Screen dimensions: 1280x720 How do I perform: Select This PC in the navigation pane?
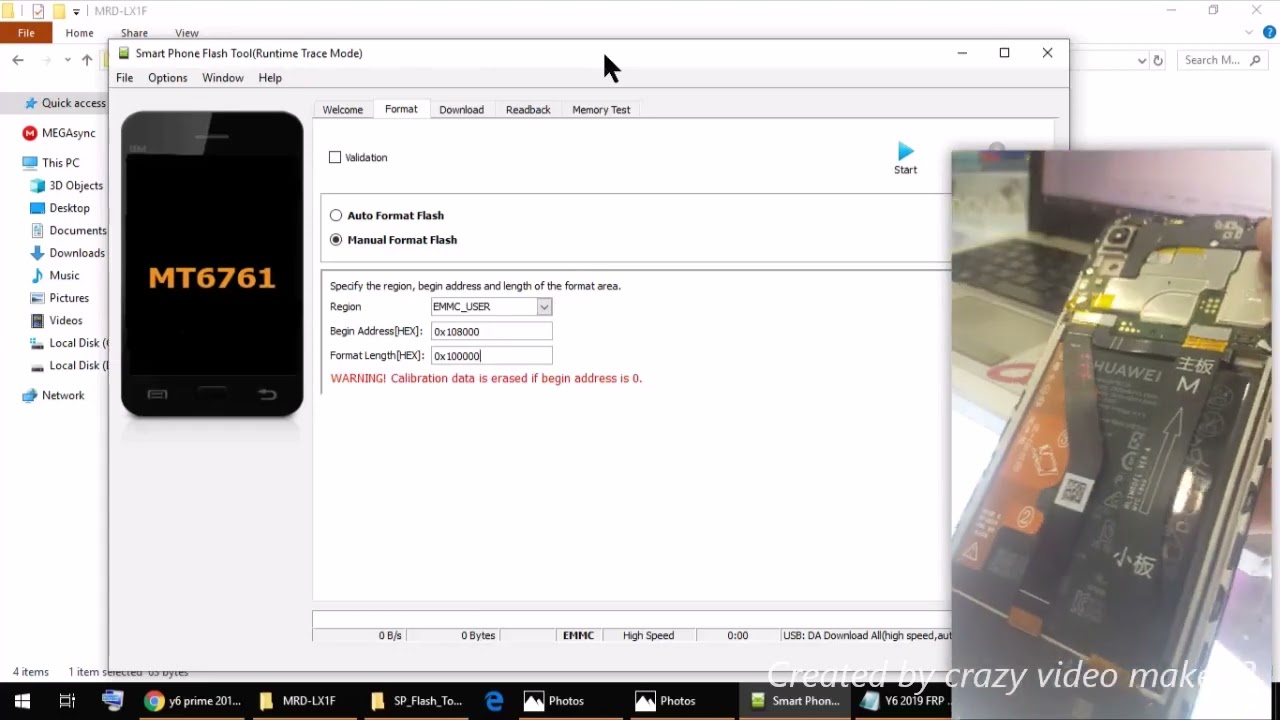tap(51, 163)
